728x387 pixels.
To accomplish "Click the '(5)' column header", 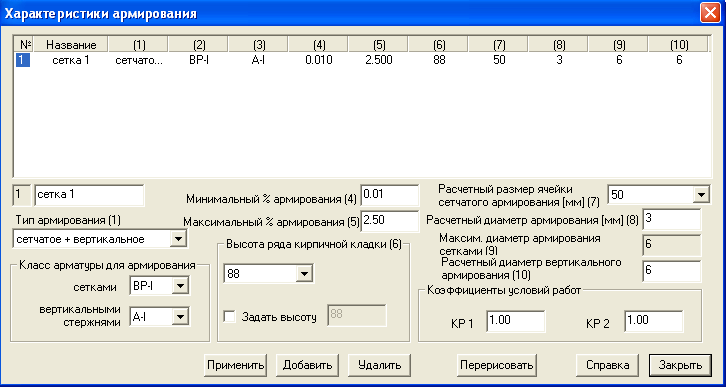I will click(378, 45).
